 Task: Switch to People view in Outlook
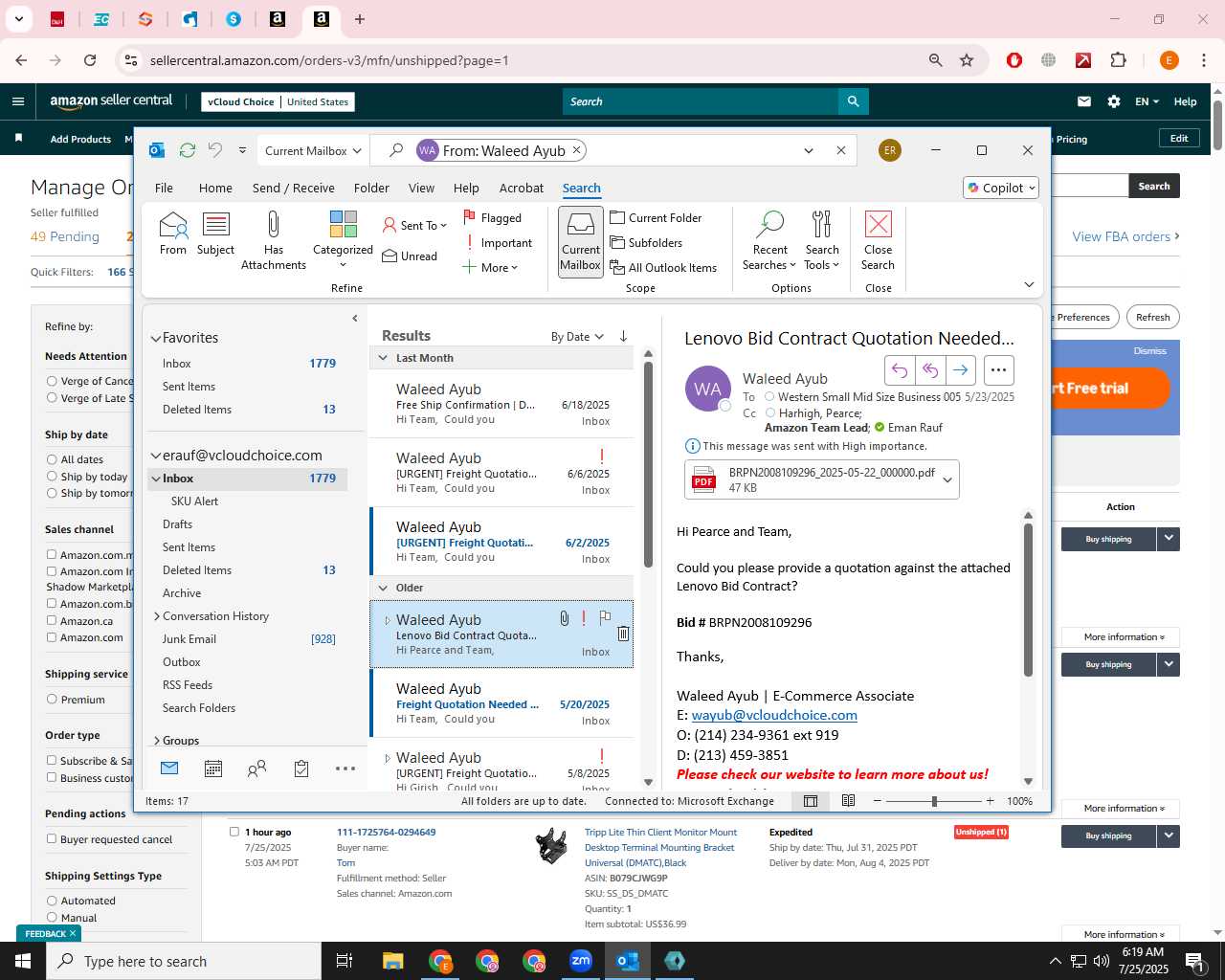click(256, 768)
